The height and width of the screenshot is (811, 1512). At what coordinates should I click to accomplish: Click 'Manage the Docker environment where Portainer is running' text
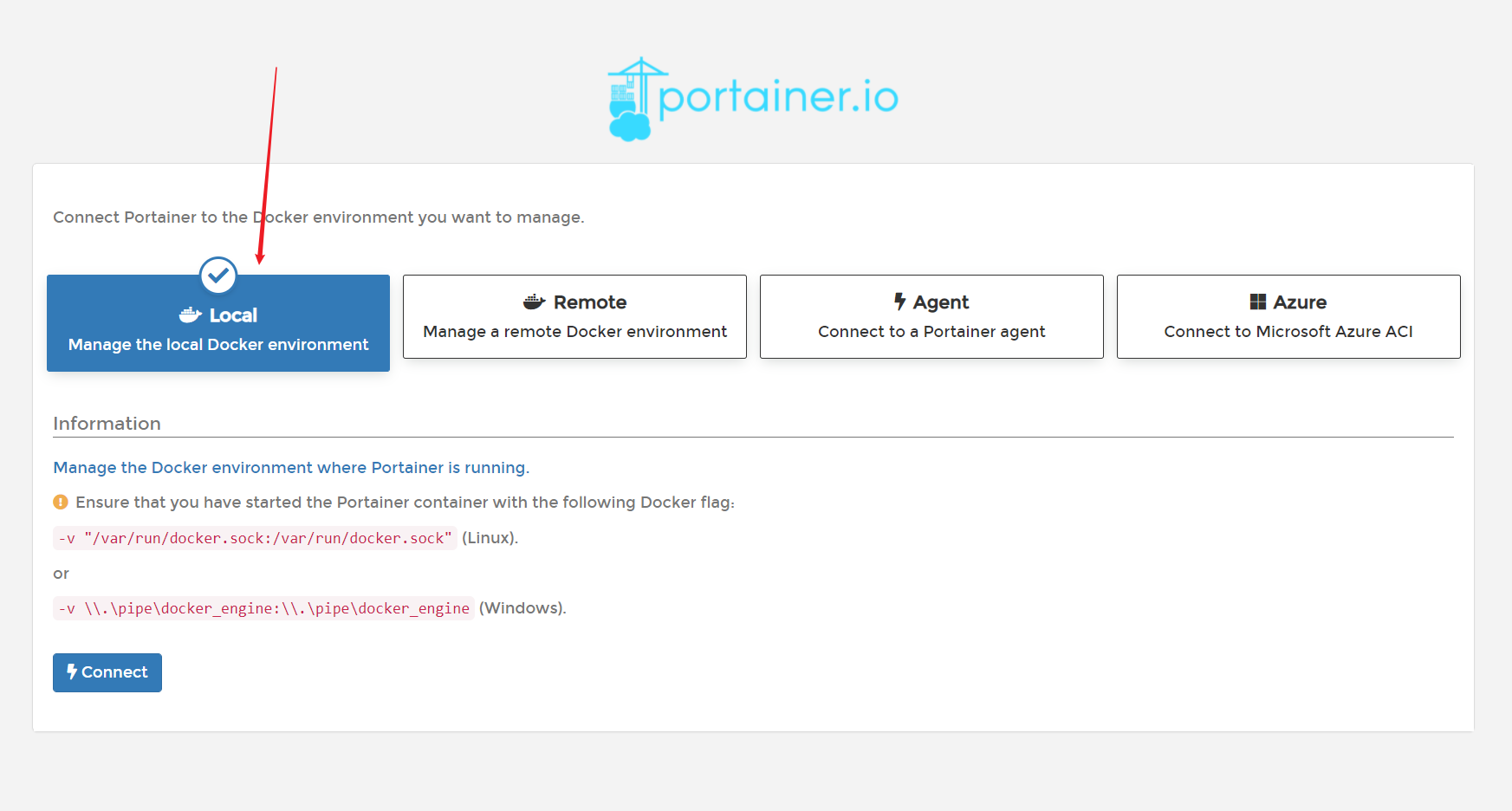coord(291,468)
